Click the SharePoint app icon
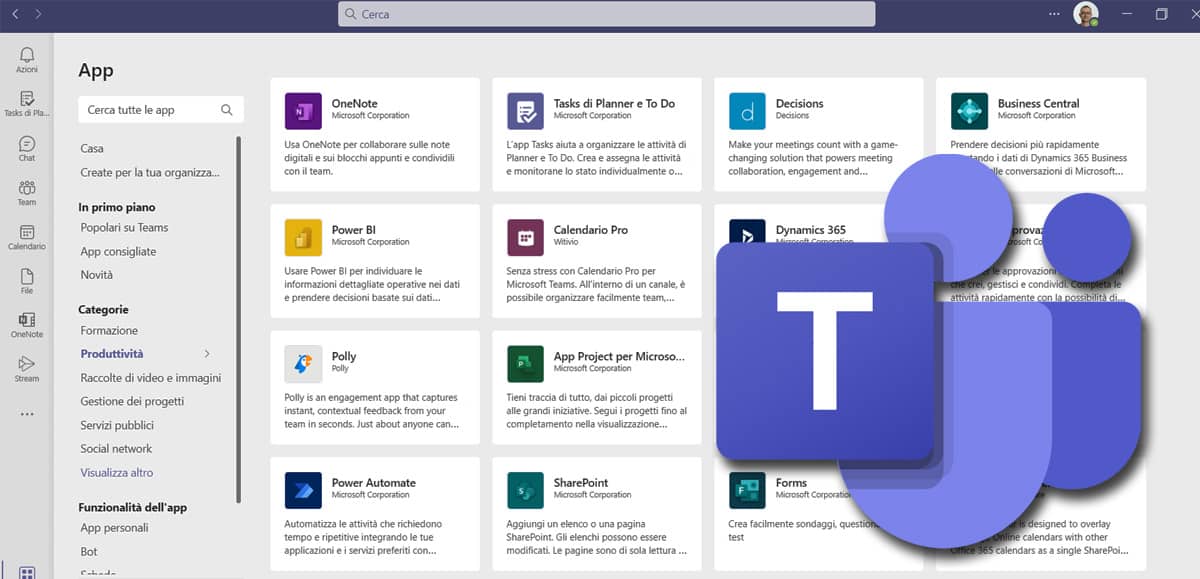Viewport: 1200px width, 579px height. click(x=525, y=490)
